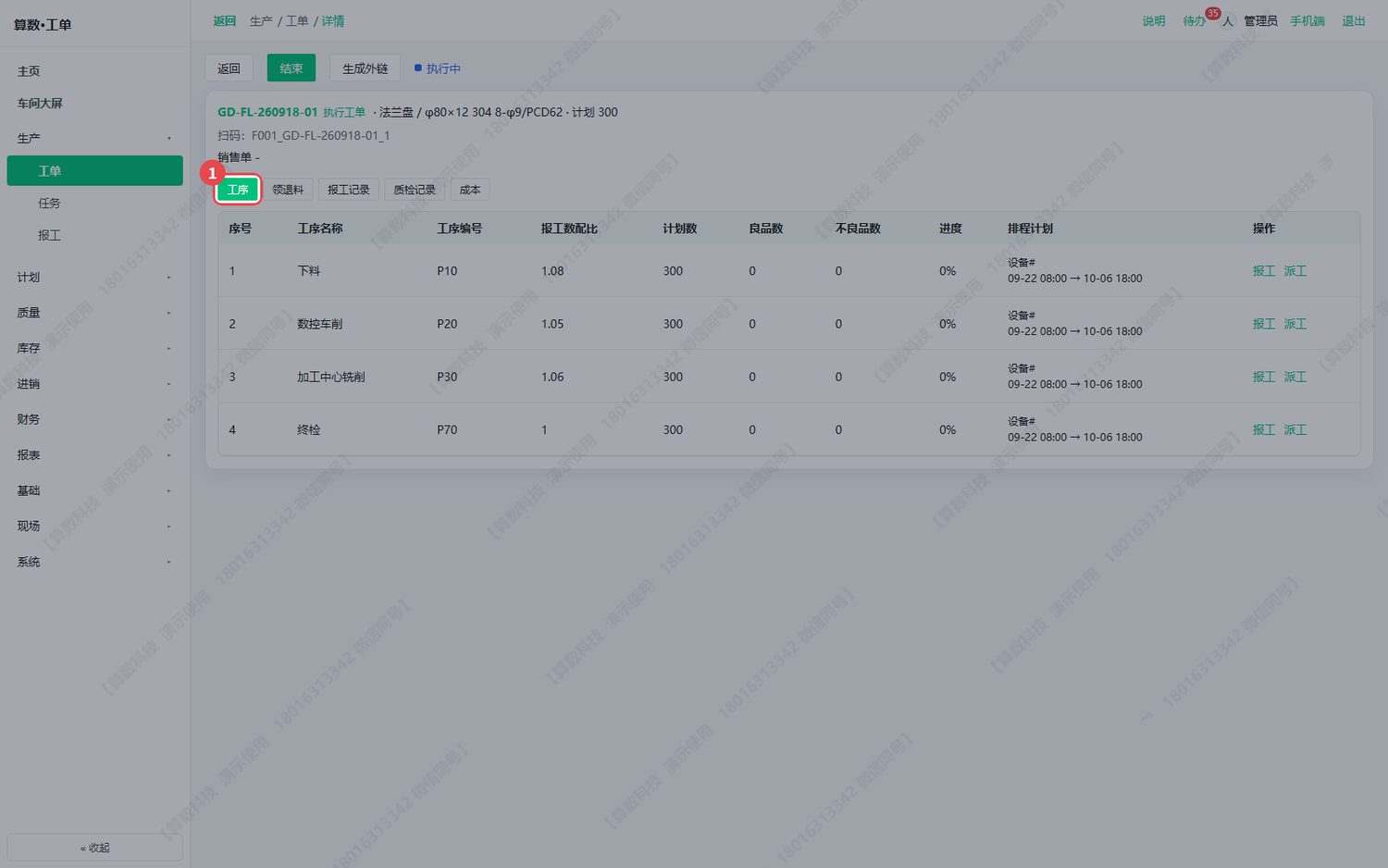The height and width of the screenshot is (868, 1388).
Task: Collapse the sidebar with 收起
Action: point(94,848)
